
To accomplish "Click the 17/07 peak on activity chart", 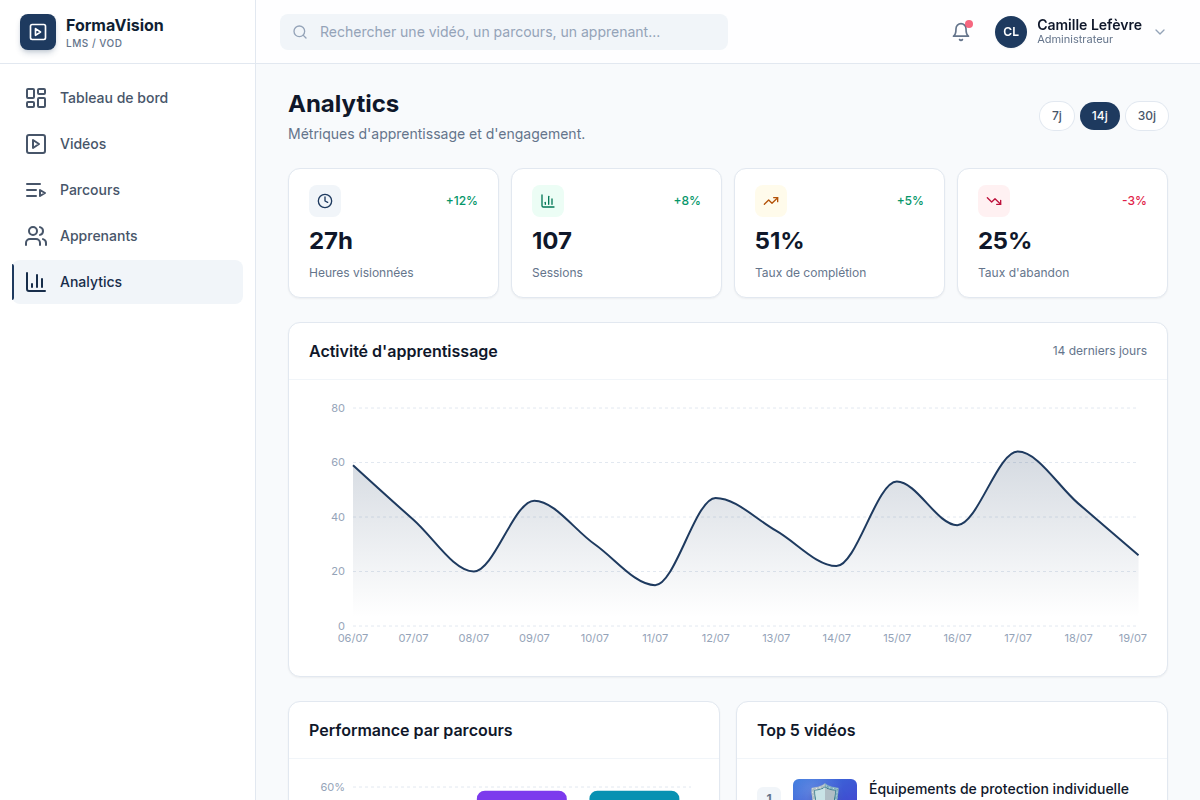I will click(x=1018, y=452).
